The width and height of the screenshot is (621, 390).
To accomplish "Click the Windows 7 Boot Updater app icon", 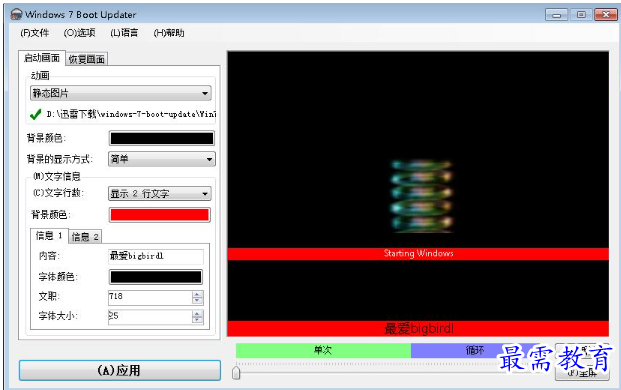I will [16, 15].
